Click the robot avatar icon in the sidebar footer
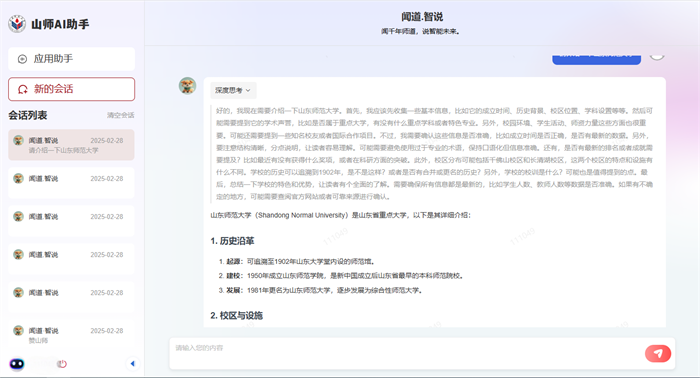700x378 pixels. (x=17, y=364)
